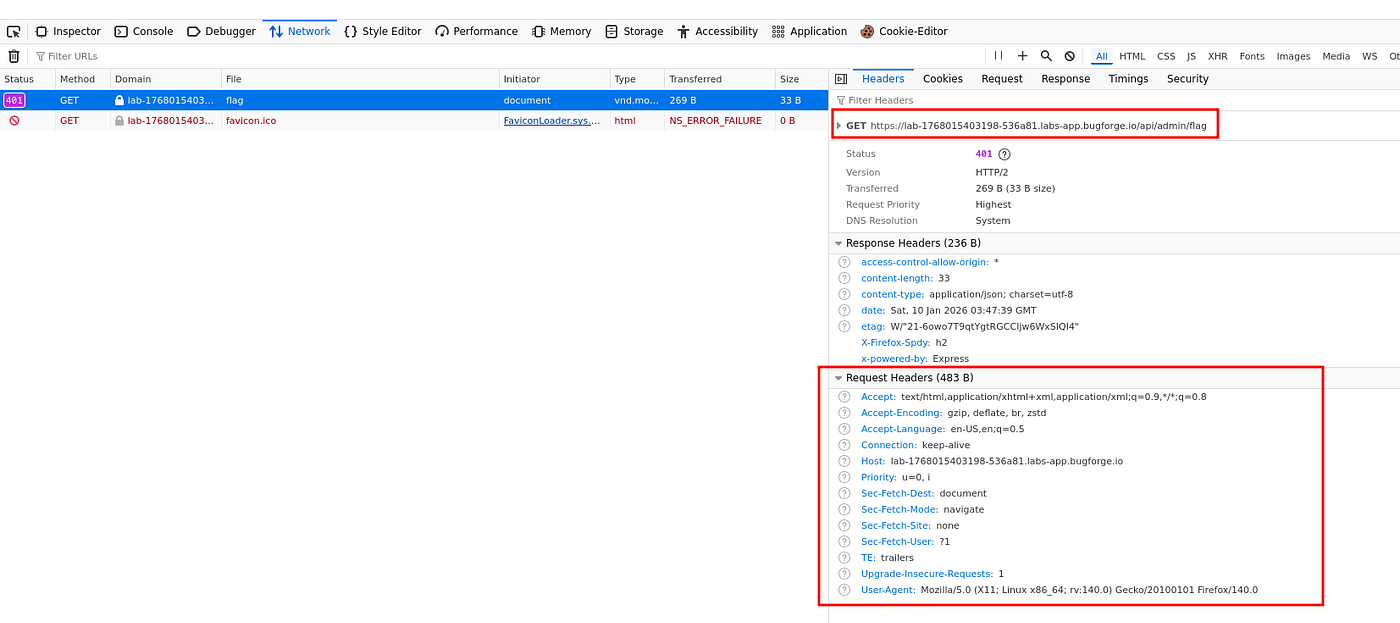The width and height of the screenshot is (1400, 623).
Task: Open help for Sec-Fetch-Mode header
Action: [844, 509]
